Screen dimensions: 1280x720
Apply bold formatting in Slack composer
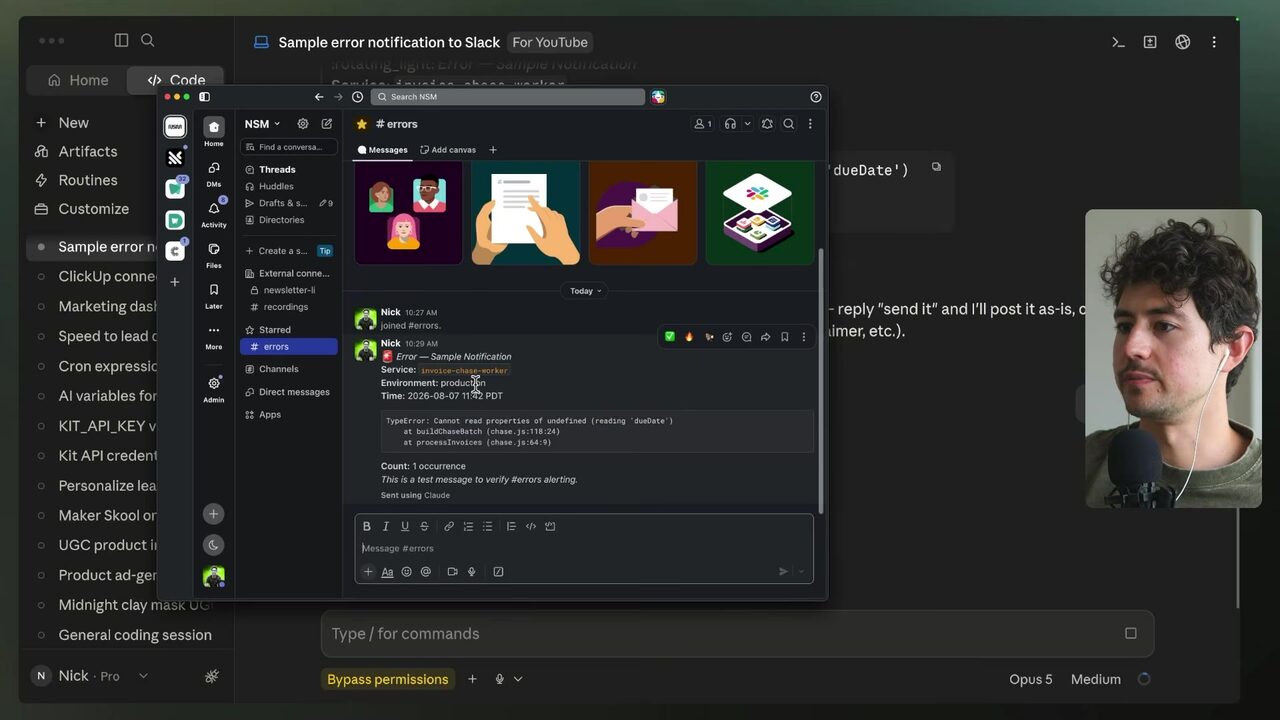point(367,526)
